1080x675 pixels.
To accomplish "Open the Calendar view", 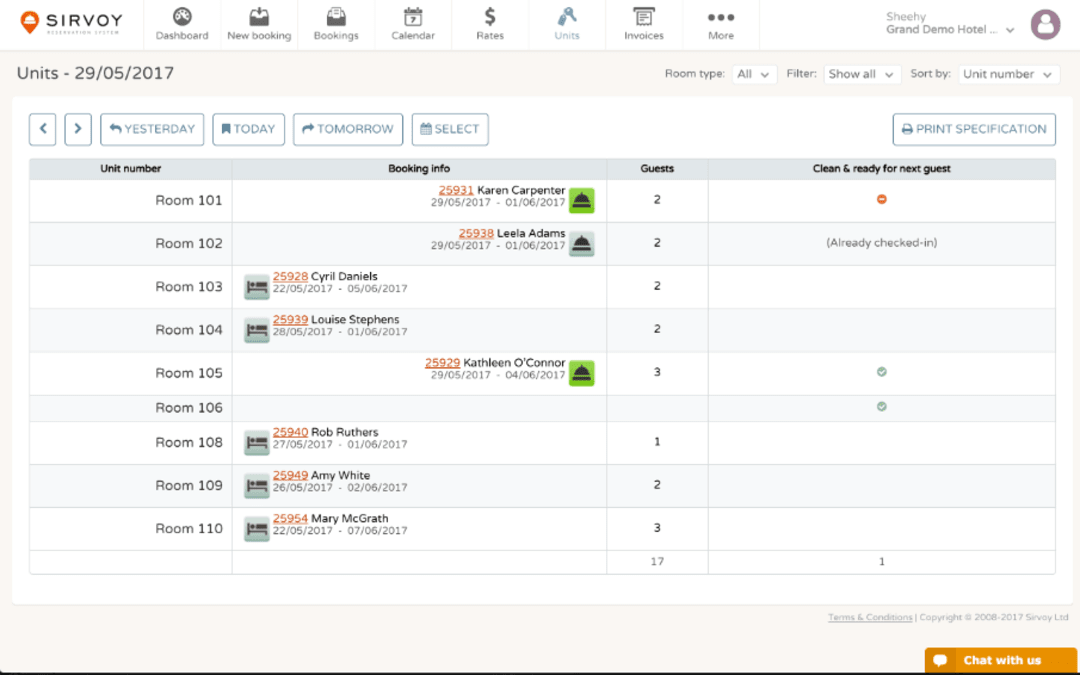I will 413,22.
